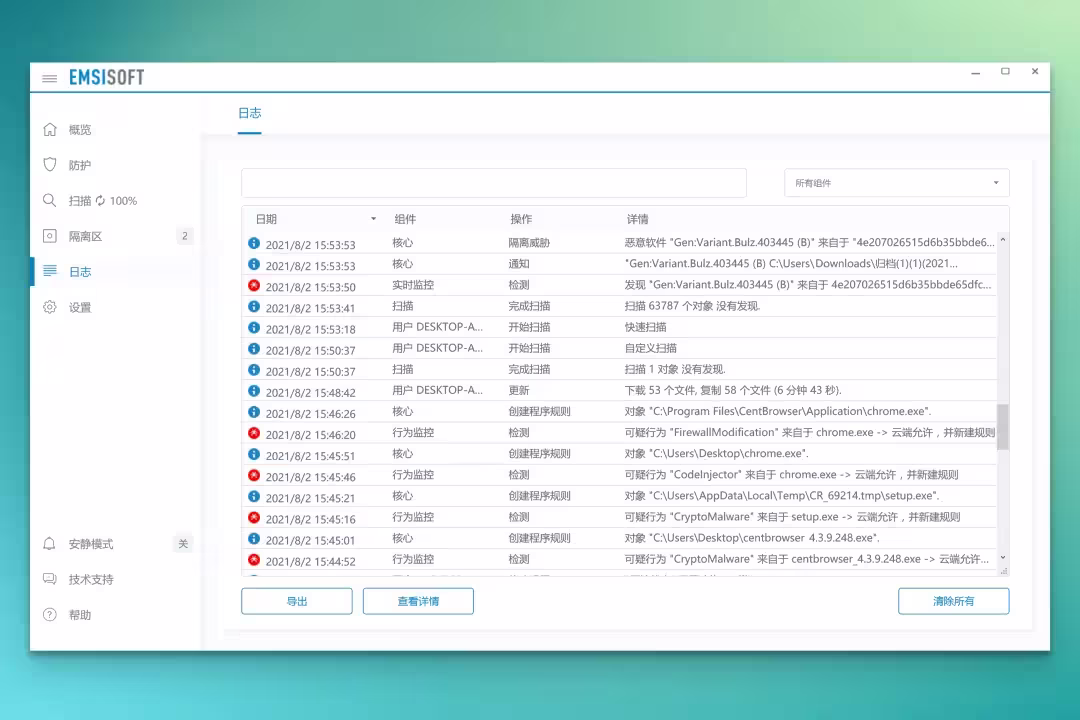Image resolution: width=1080 pixels, height=720 pixels.
Task: Click the overview home icon
Action: click(x=50, y=130)
